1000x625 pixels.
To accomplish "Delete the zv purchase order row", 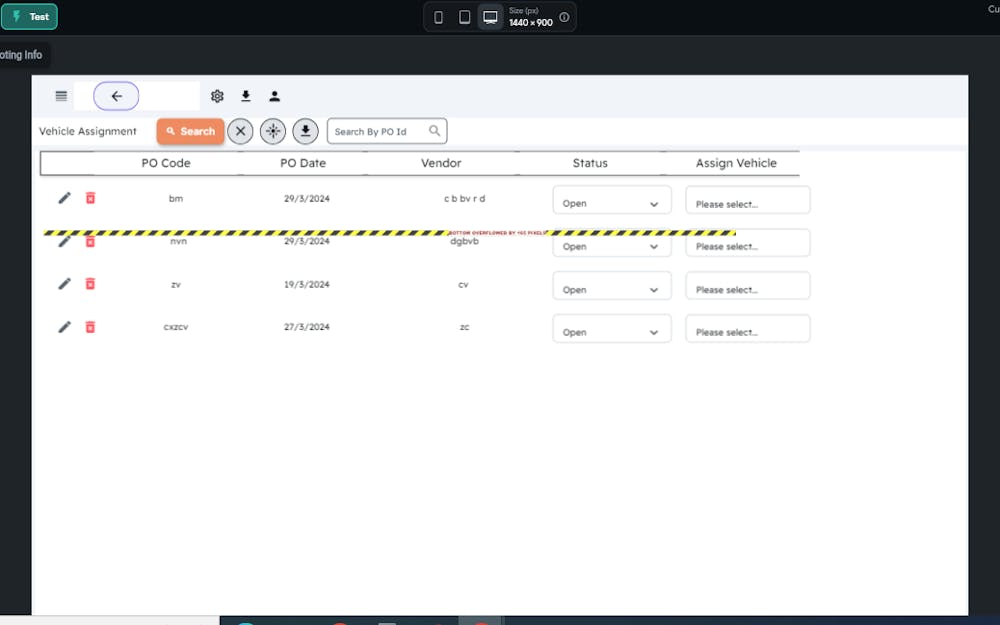I will [x=91, y=284].
